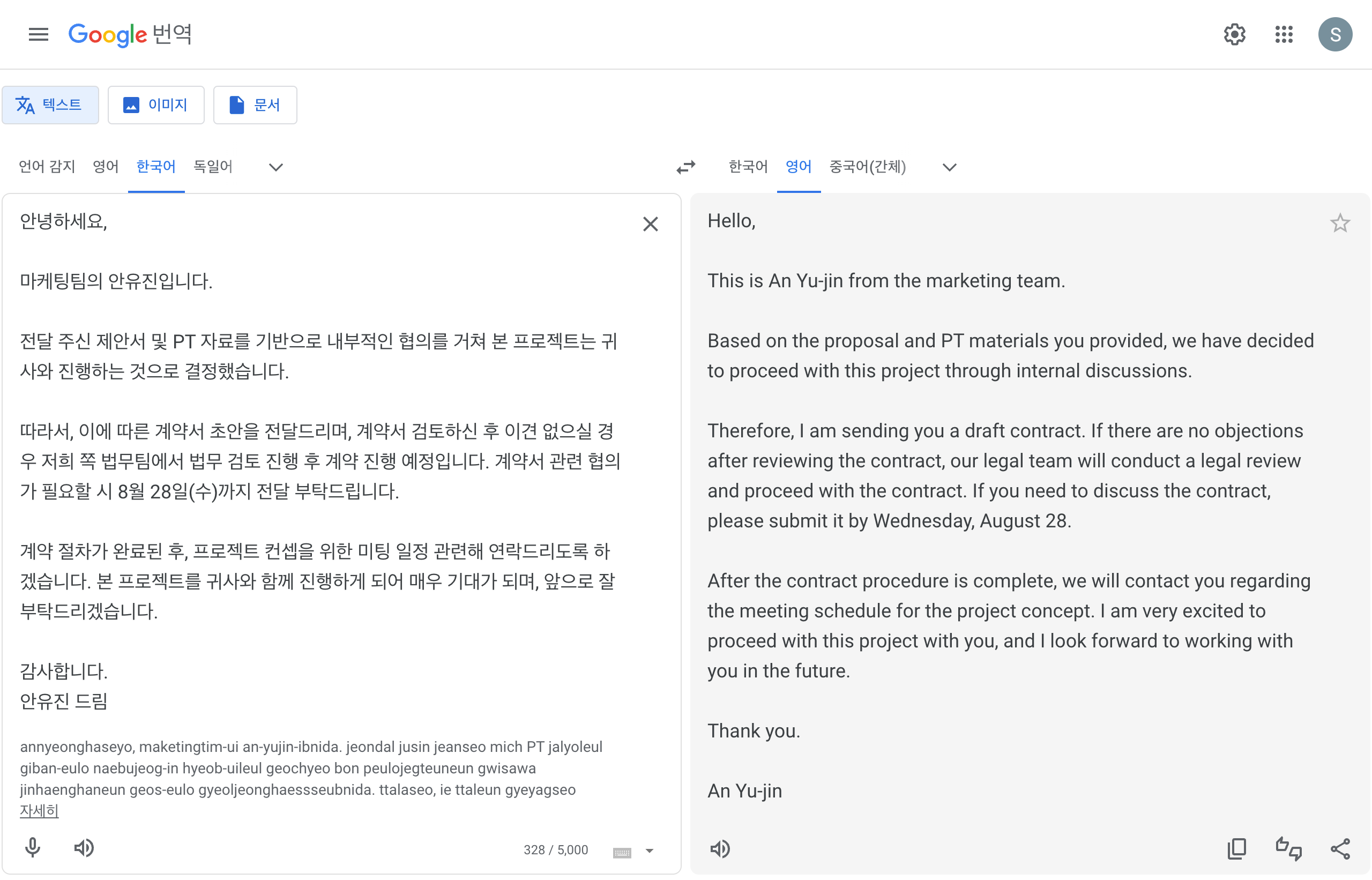Share the translation
Viewport: 1372px width, 880px height.
coord(1340,849)
